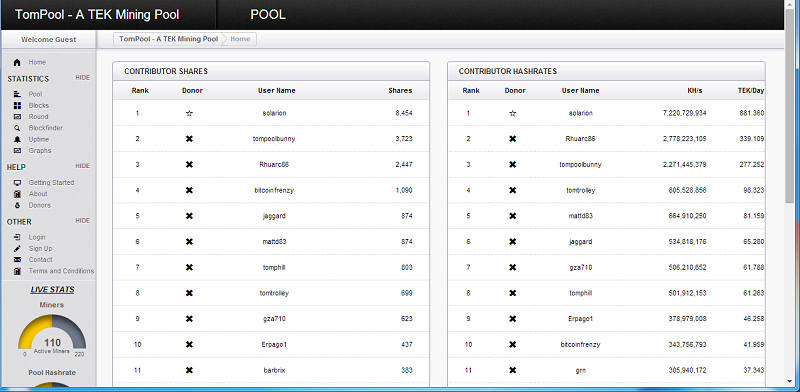Click the Contact envelope icon
Image resolution: width=800 pixels, height=392 pixels.
point(17,260)
